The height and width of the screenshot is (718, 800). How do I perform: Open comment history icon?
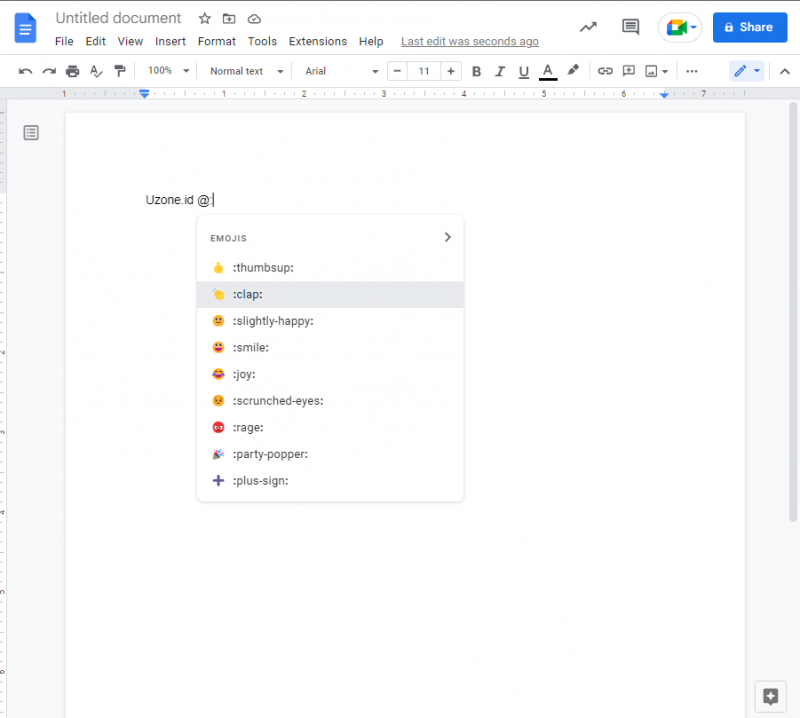(x=631, y=27)
